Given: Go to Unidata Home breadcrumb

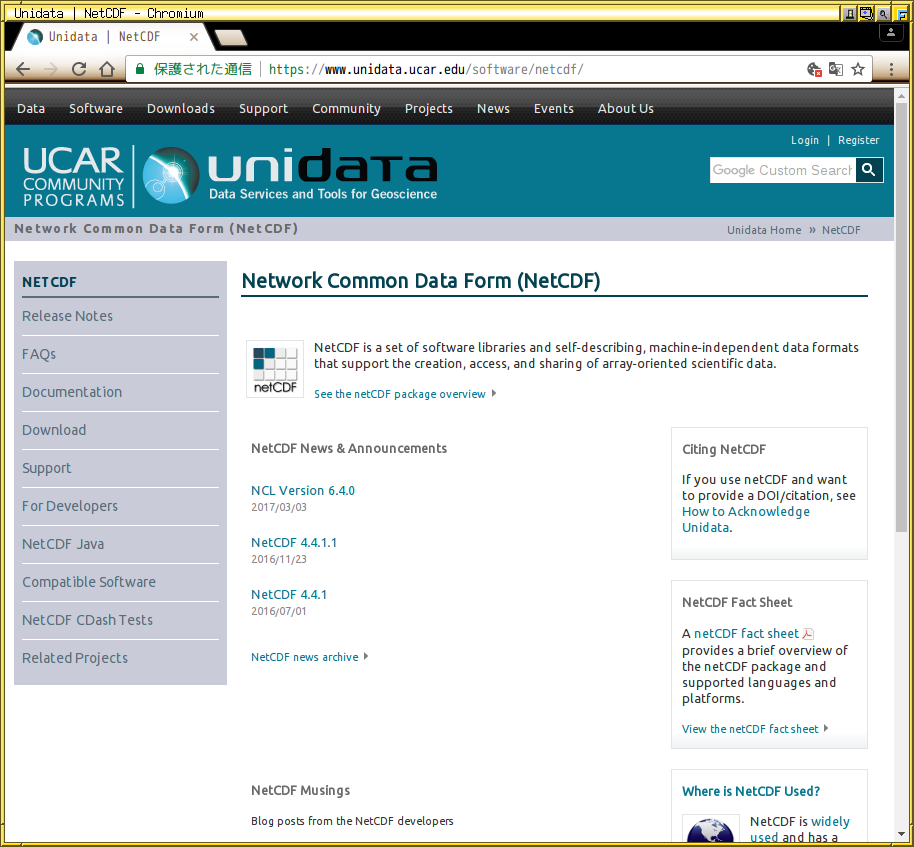Looking at the screenshot, I should point(764,230).
